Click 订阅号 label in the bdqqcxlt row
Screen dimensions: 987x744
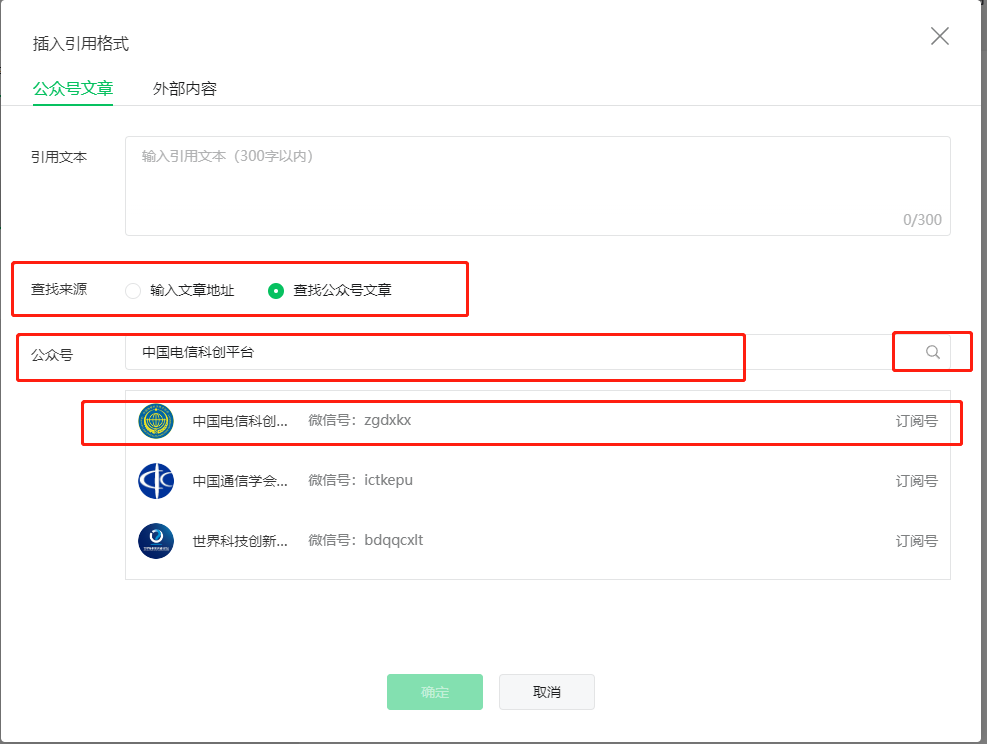click(916, 541)
